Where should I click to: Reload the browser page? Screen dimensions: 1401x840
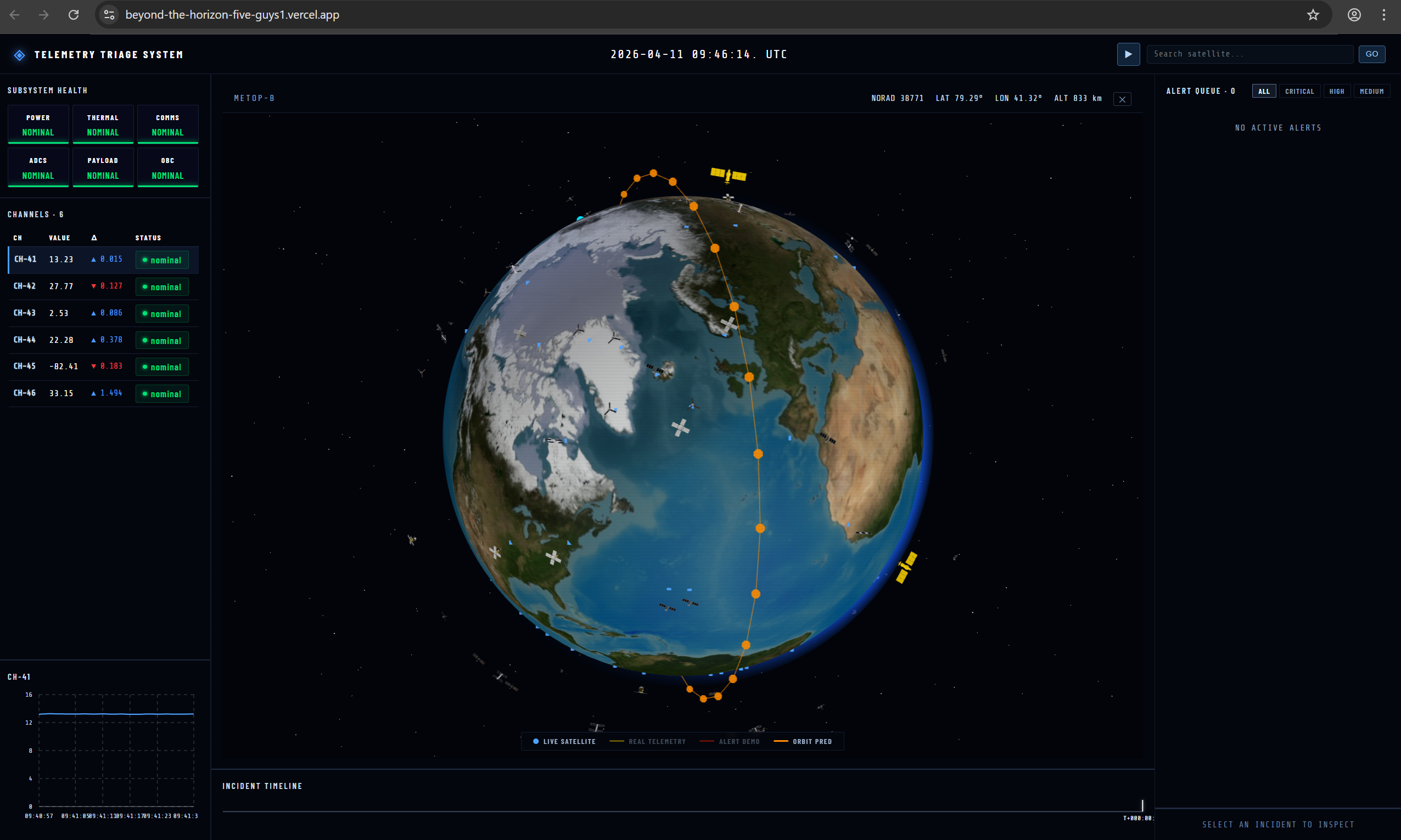(74, 15)
